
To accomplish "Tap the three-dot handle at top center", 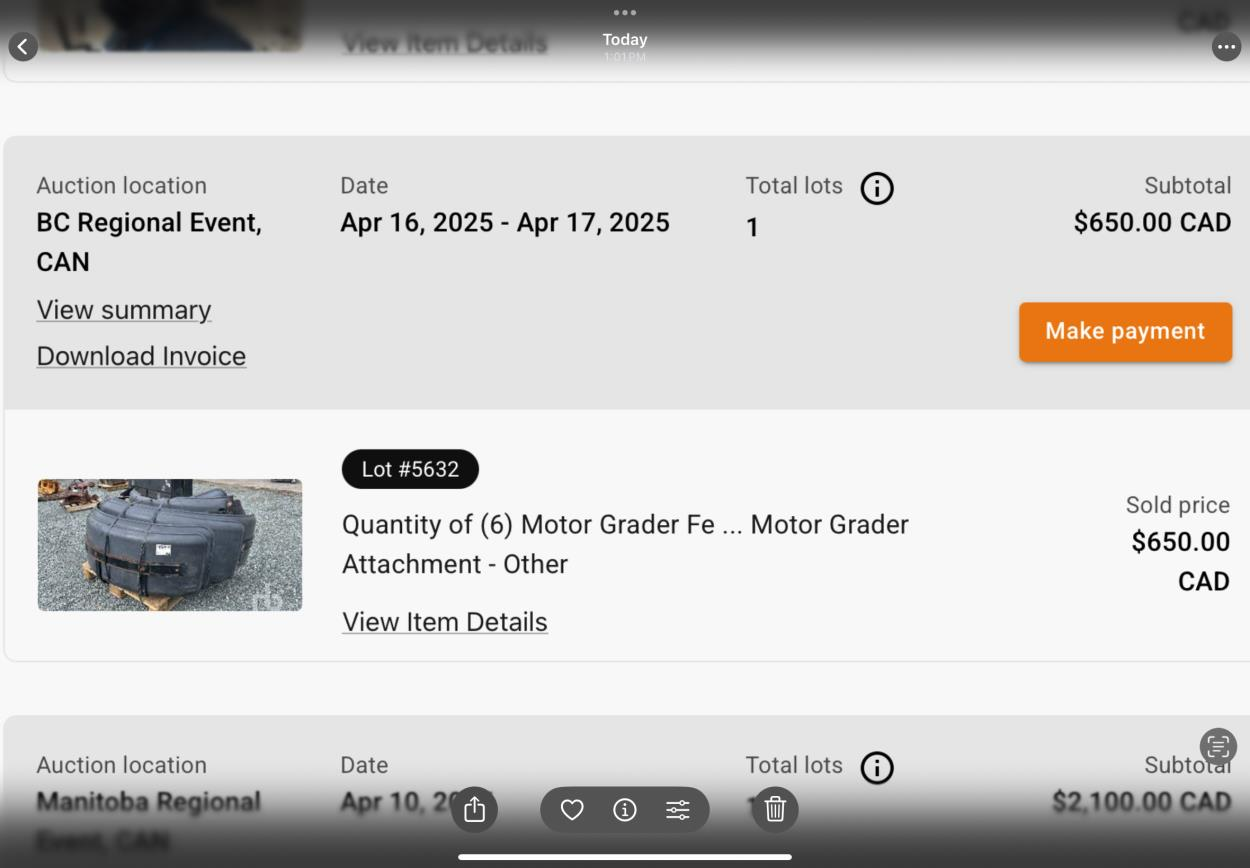I will pyautogui.click(x=625, y=13).
